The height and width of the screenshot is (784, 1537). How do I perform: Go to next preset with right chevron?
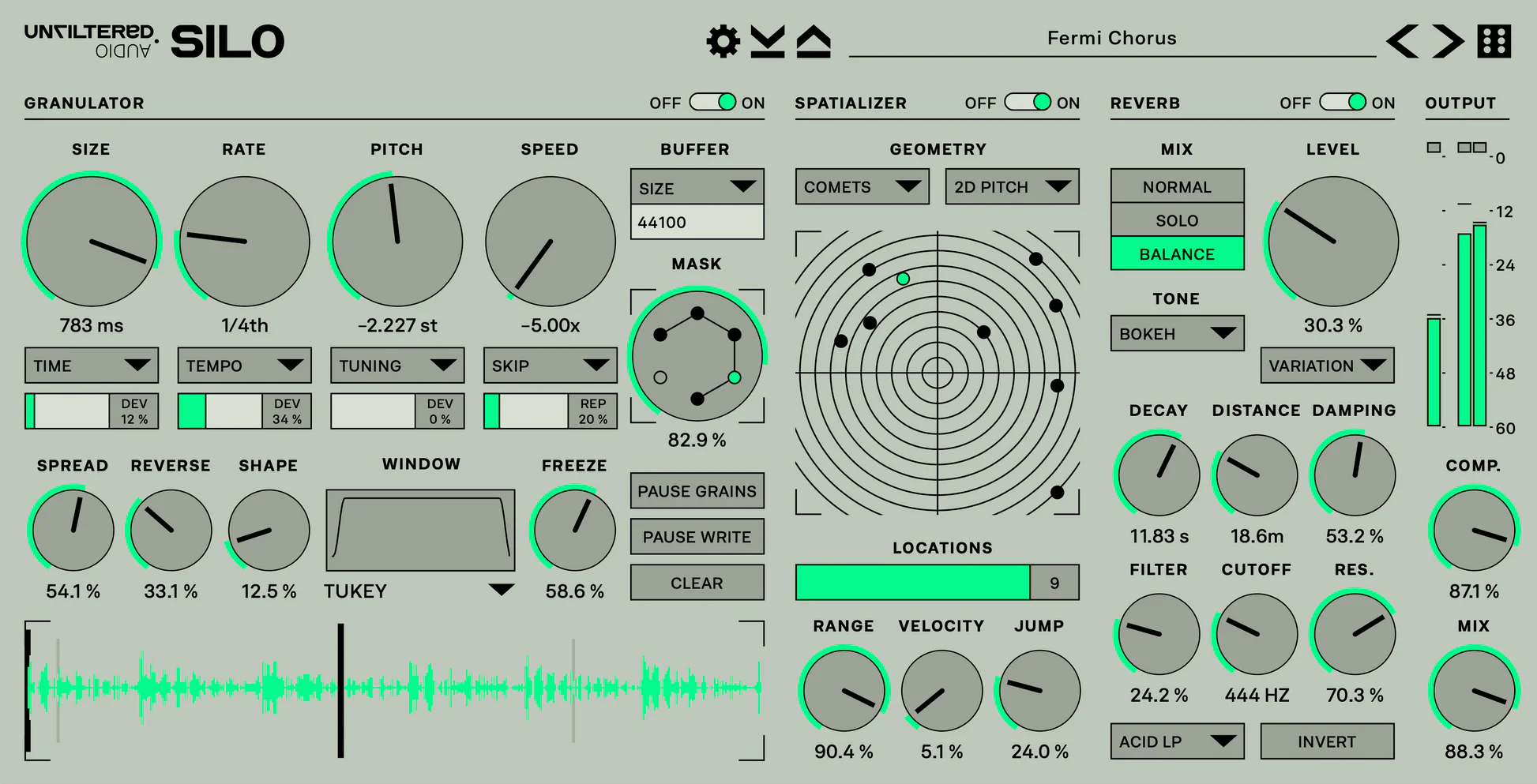point(1446,42)
